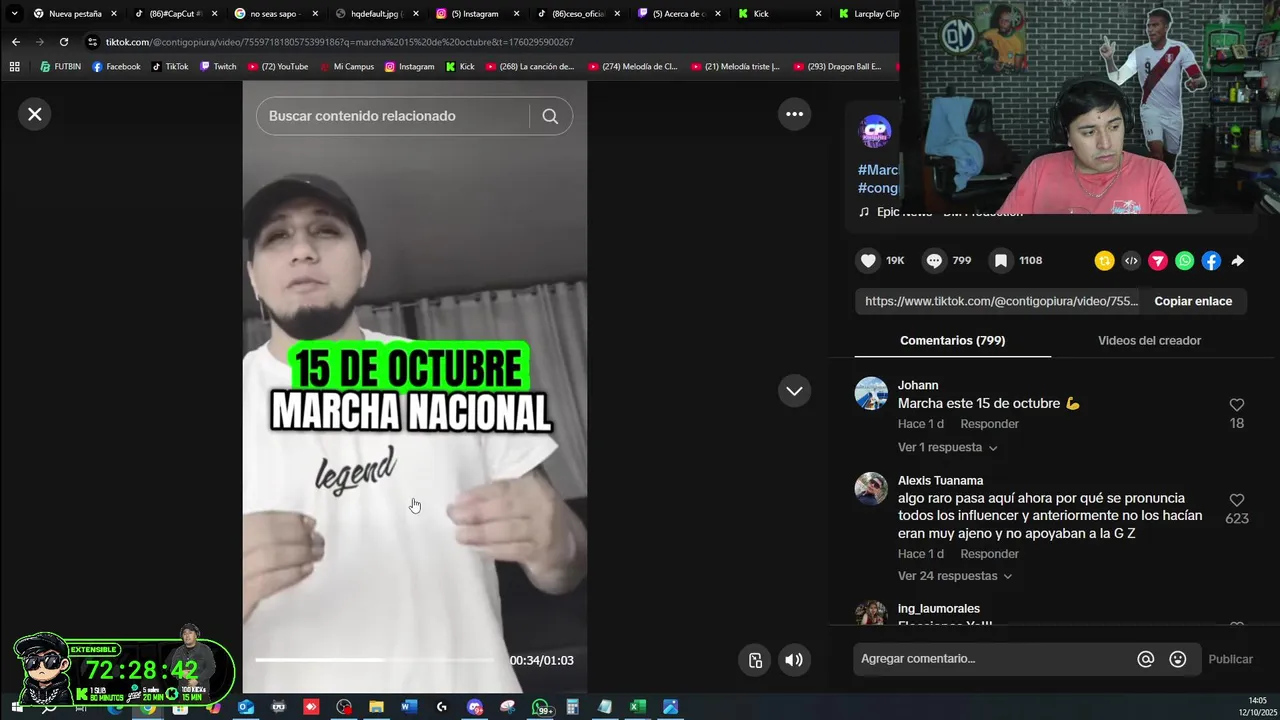The height and width of the screenshot is (720, 1280).
Task: Open more share options arrow
Action: coord(1238,261)
